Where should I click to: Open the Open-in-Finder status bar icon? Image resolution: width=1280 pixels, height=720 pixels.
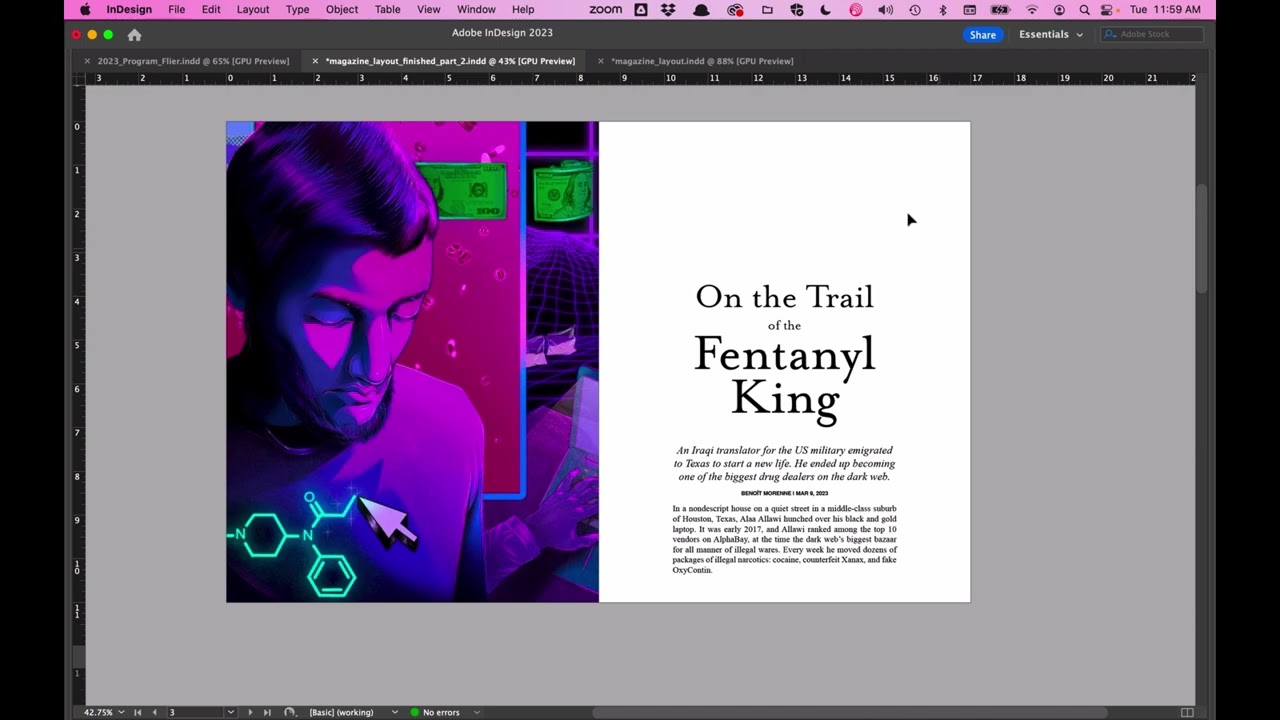[290, 712]
